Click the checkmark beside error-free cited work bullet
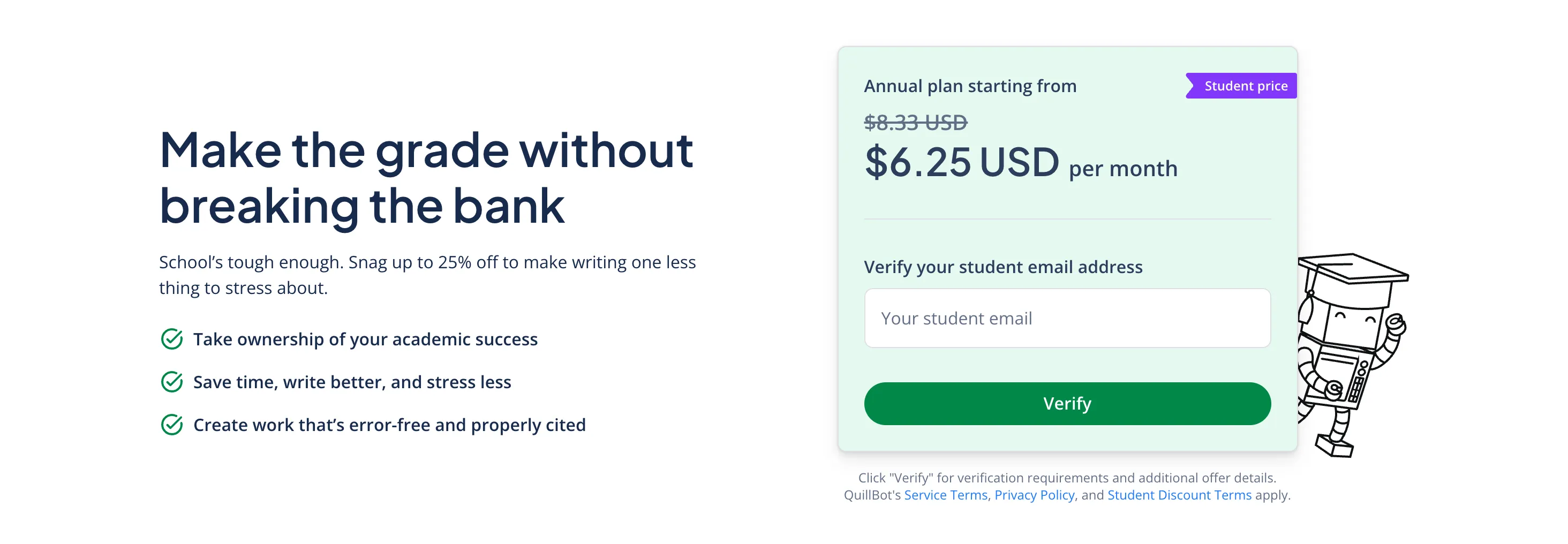Viewport: 1568px width, 544px height. coord(174,424)
